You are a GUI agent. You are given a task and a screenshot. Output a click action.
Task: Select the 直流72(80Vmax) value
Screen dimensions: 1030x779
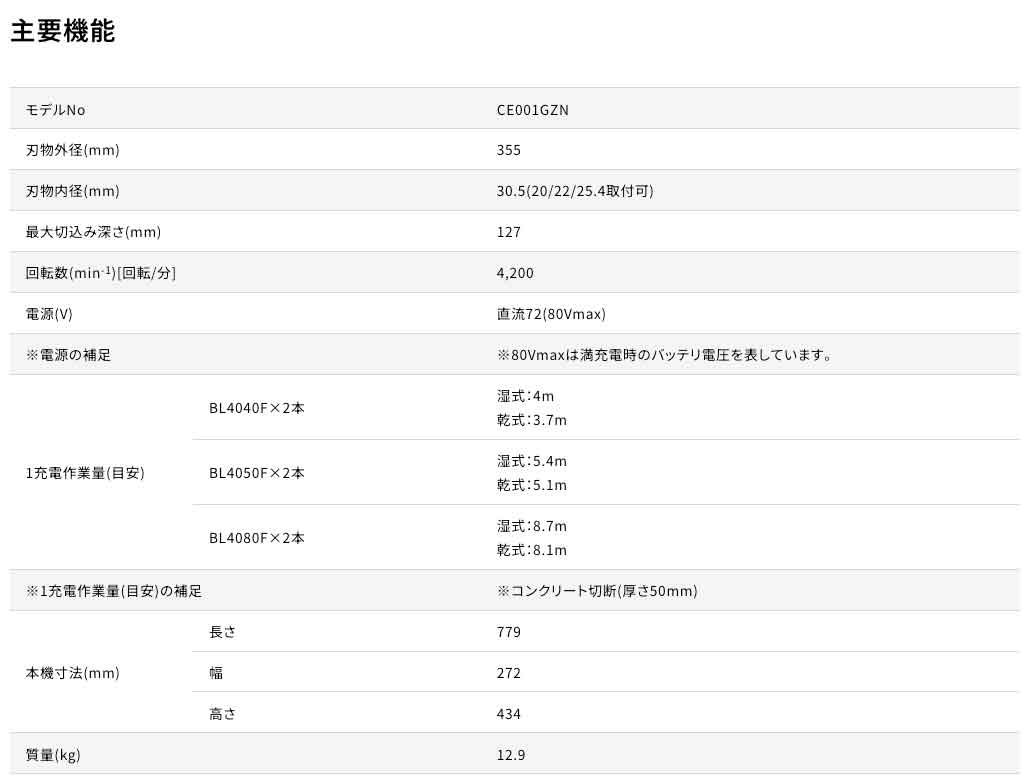point(551,314)
